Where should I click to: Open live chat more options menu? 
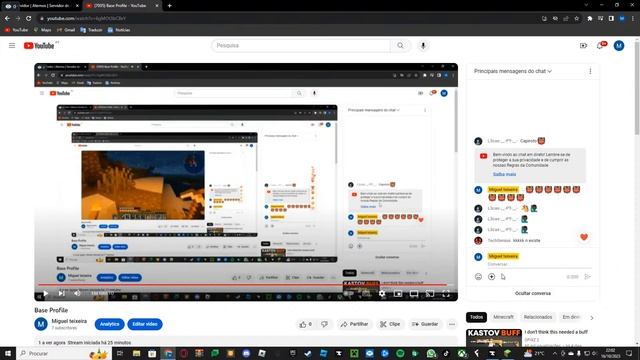590,71
